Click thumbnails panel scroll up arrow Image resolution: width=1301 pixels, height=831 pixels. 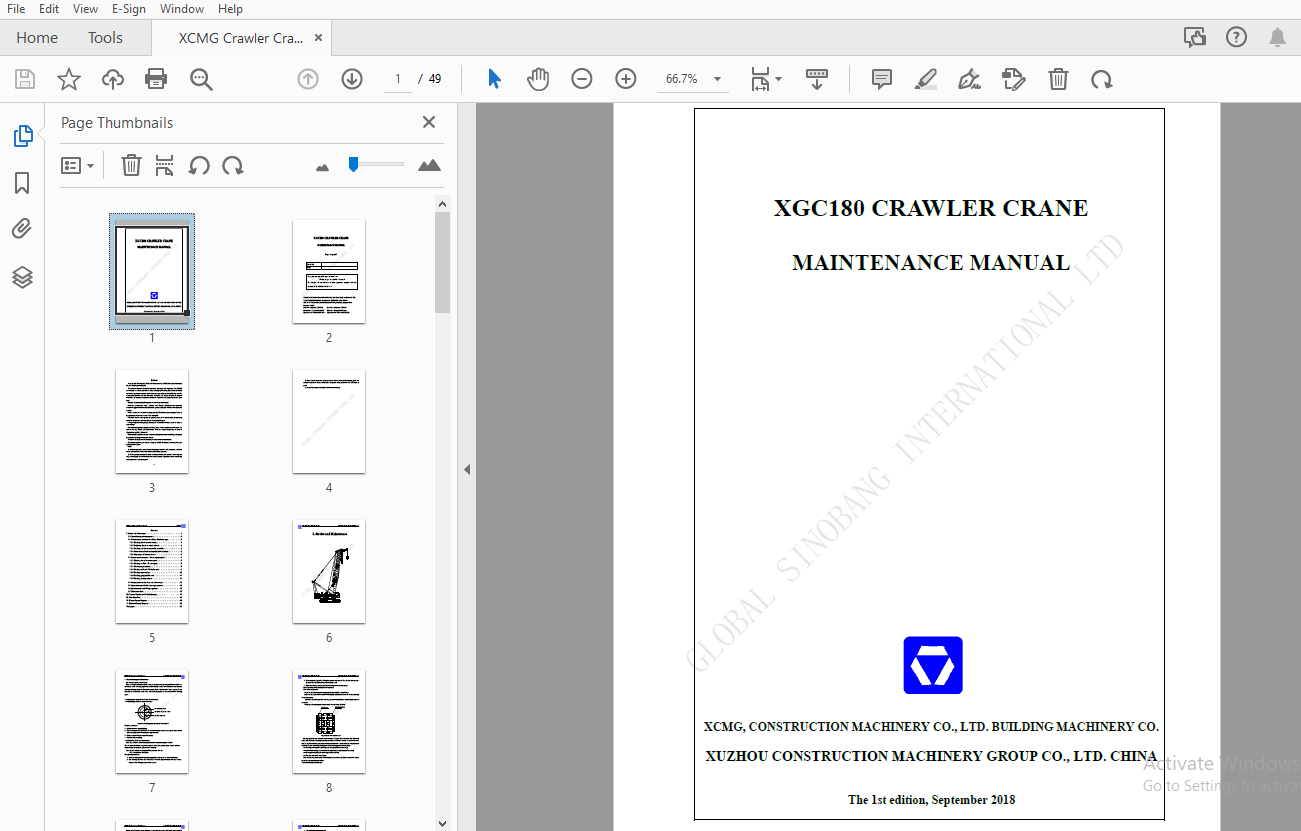(443, 204)
